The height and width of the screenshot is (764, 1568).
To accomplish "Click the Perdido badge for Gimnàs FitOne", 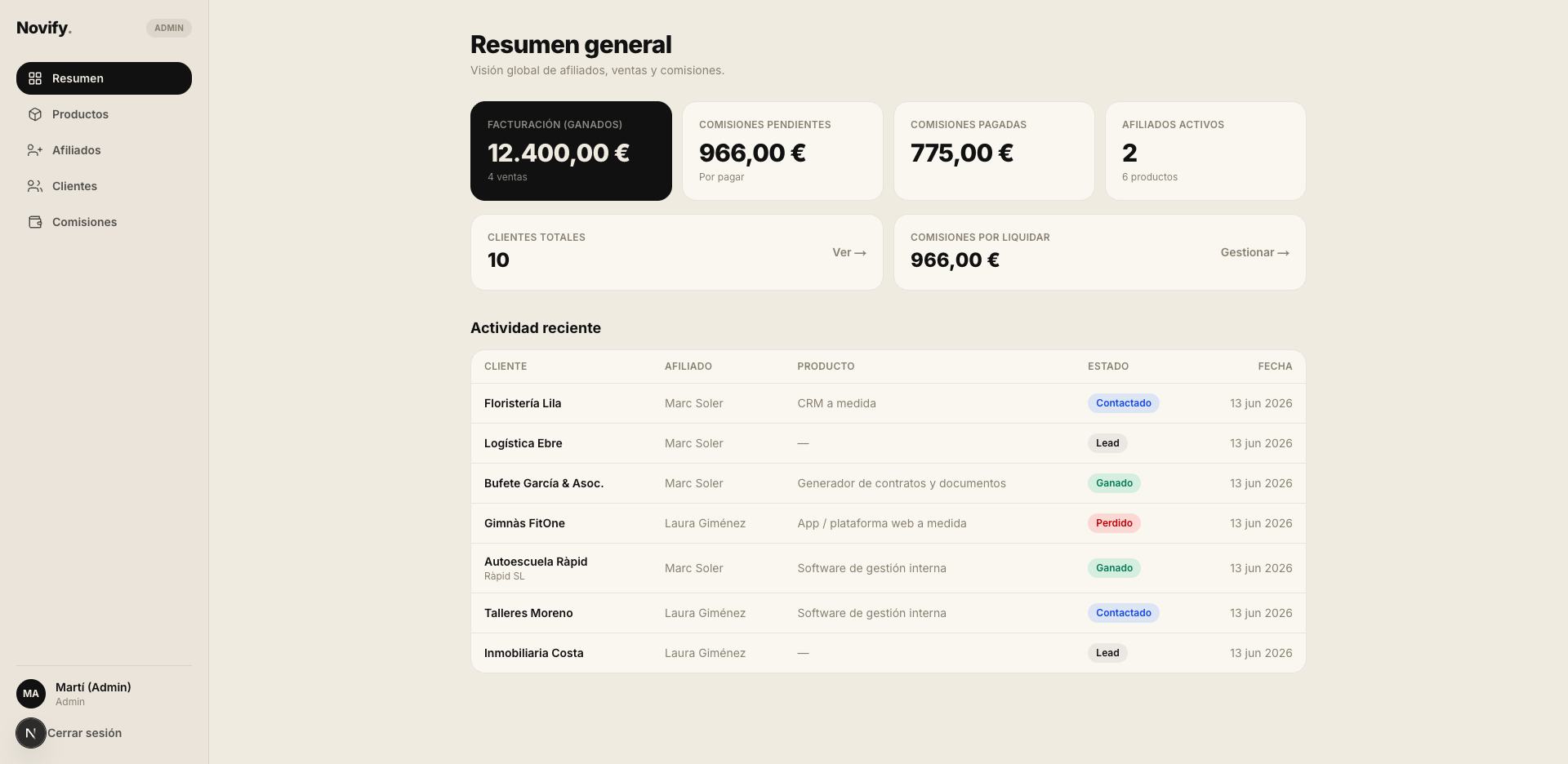I will click(x=1114, y=523).
